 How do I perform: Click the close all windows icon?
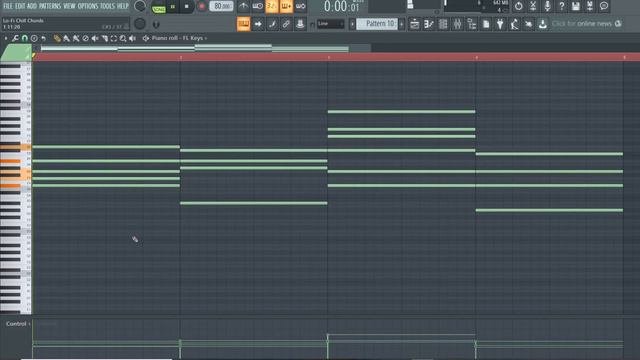click(529, 24)
